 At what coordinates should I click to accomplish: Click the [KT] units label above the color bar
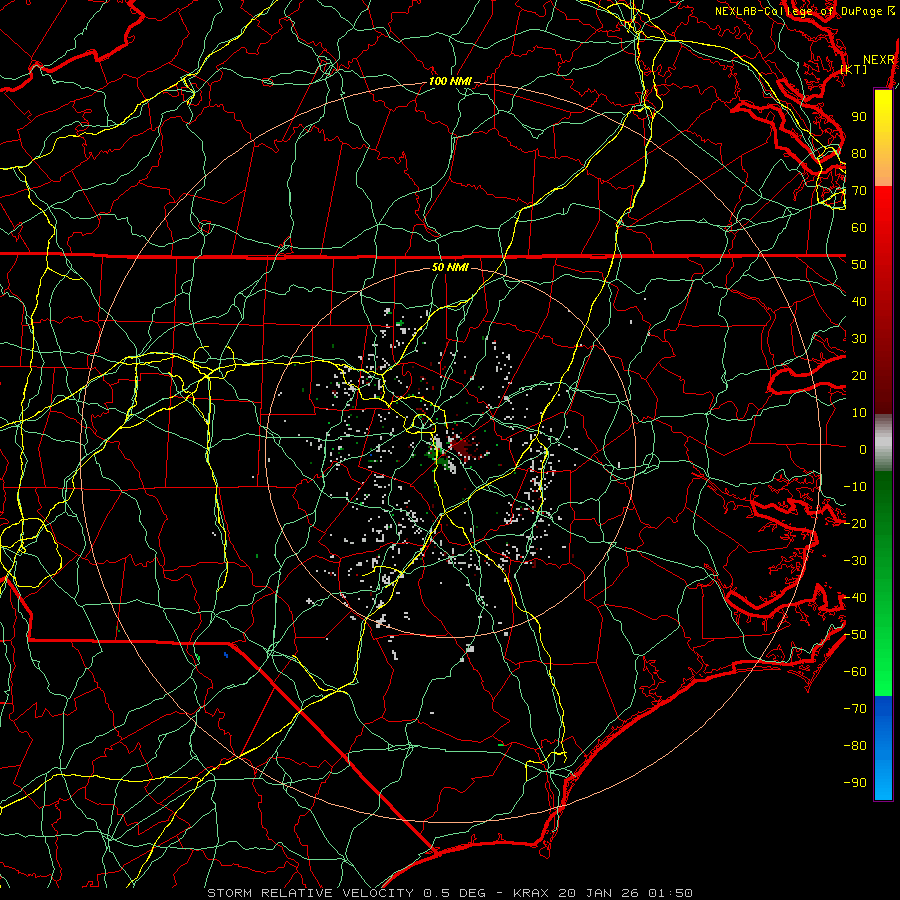coord(854,69)
